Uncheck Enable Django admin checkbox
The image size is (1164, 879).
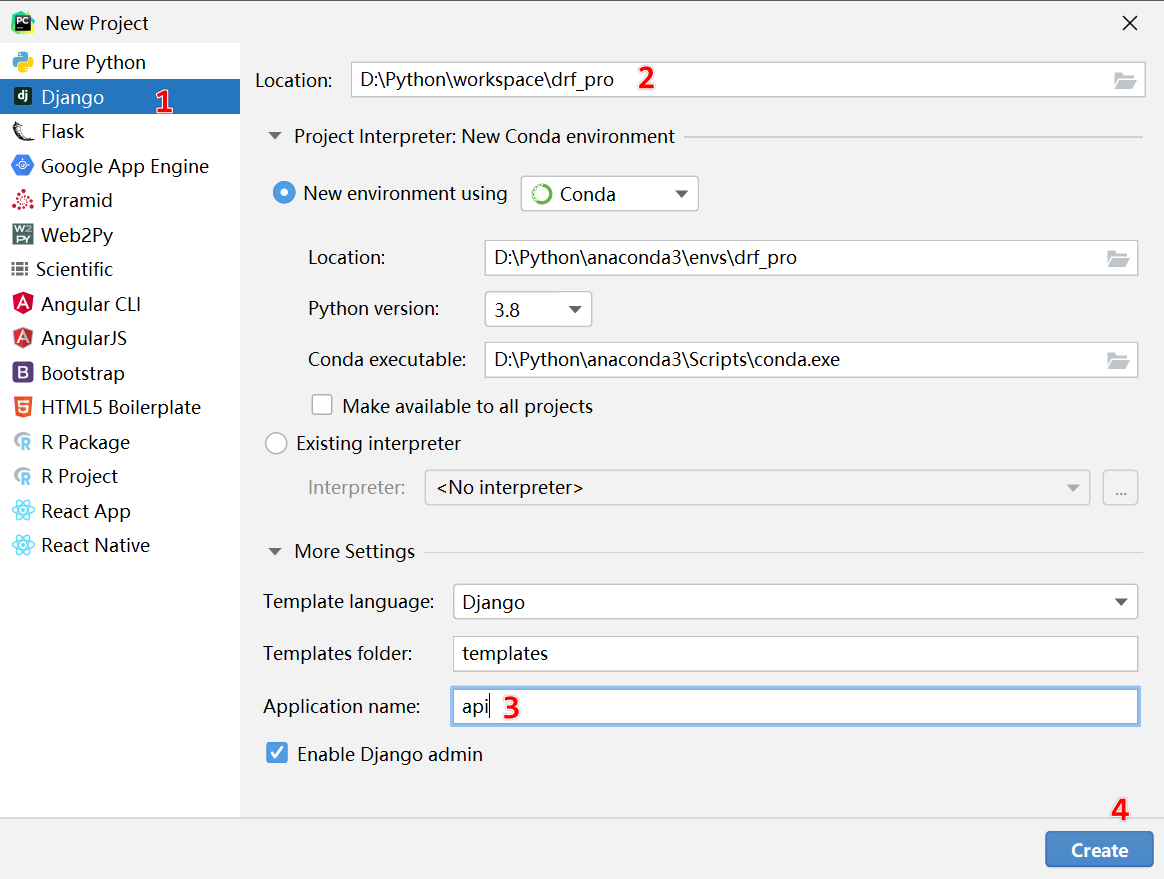(277, 753)
